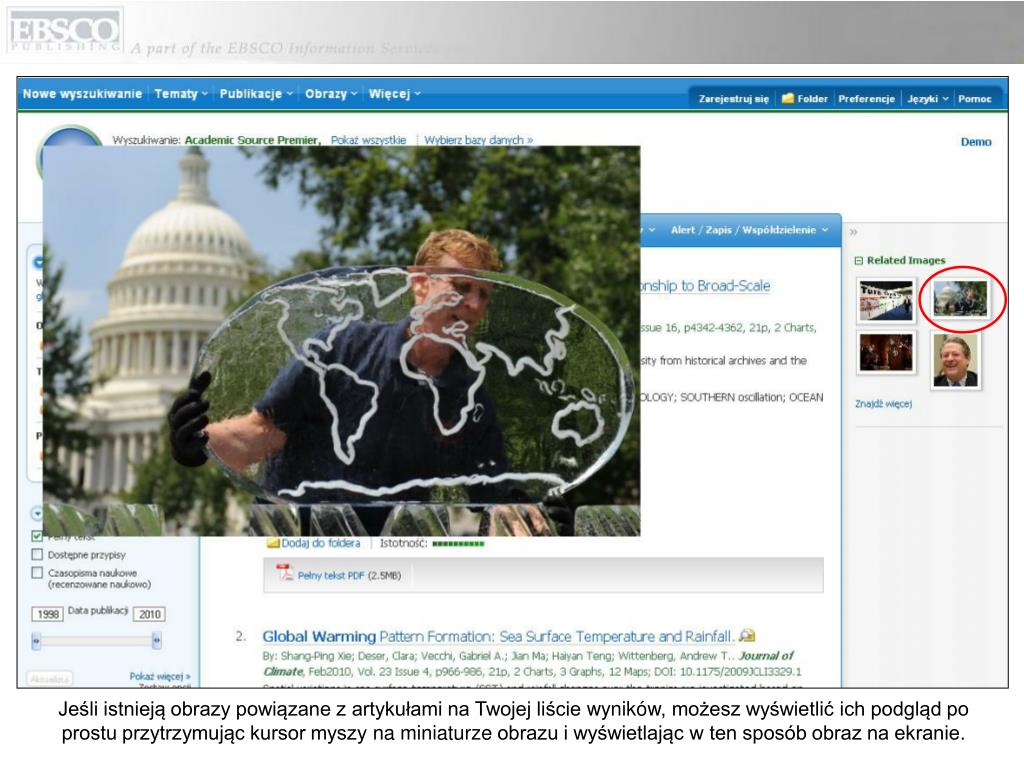Open Preferencje in the top bar

(x=866, y=99)
